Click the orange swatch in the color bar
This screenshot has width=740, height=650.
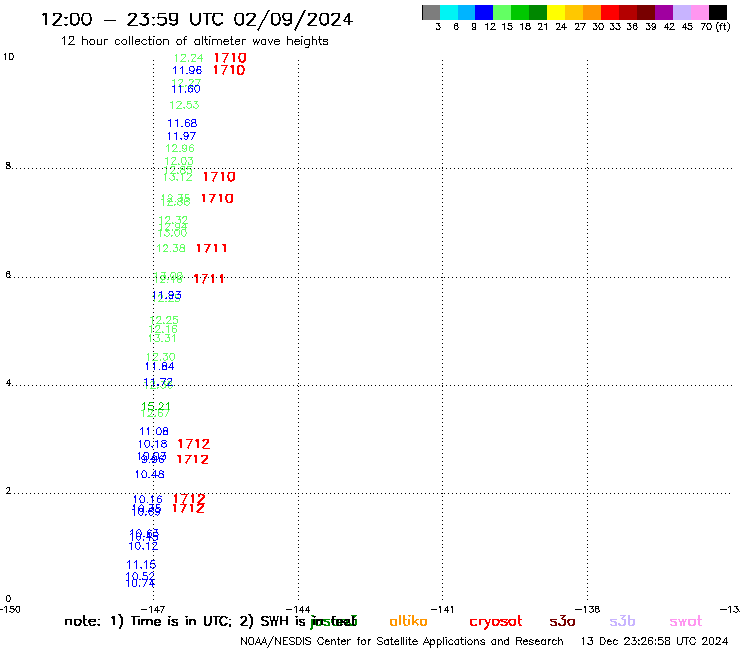[x=592, y=12]
